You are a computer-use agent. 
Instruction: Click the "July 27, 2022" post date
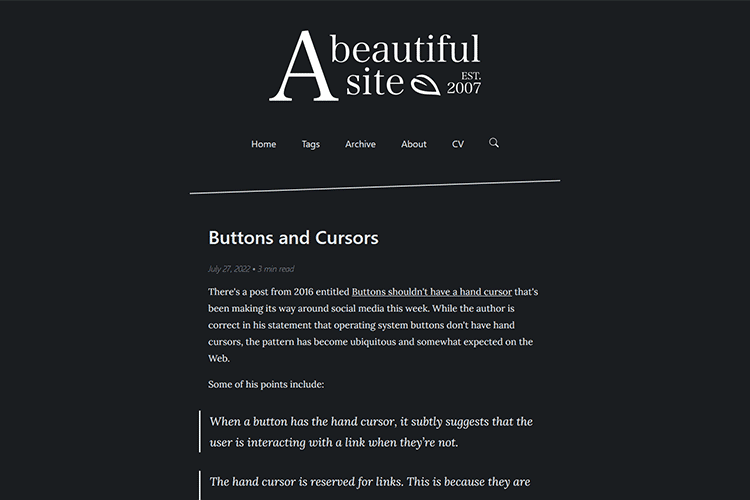(229, 269)
